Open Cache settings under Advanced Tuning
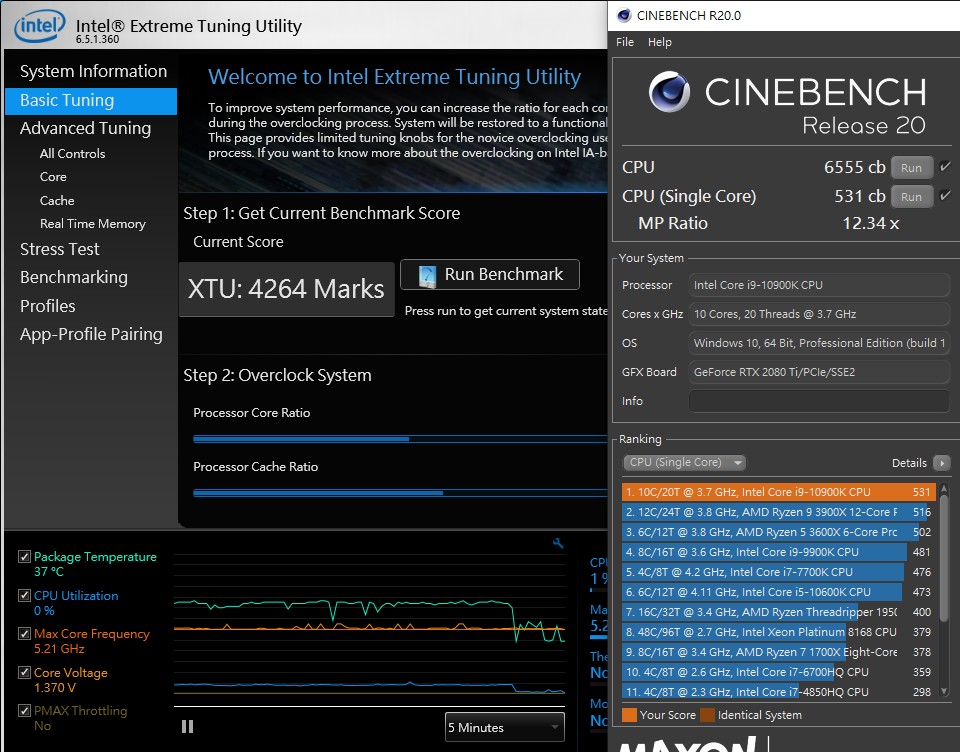The width and height of the screenshot is (960, 752). point(57,201)
